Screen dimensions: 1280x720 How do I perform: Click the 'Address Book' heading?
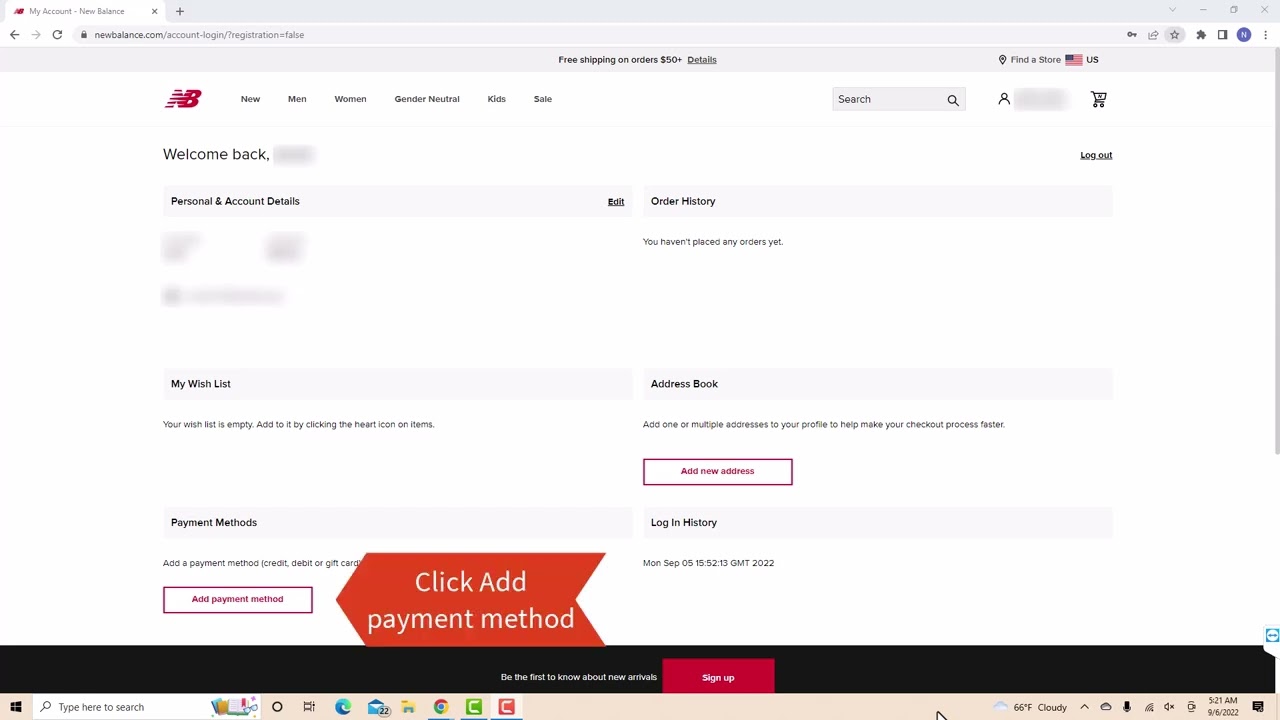coord(684,384)
